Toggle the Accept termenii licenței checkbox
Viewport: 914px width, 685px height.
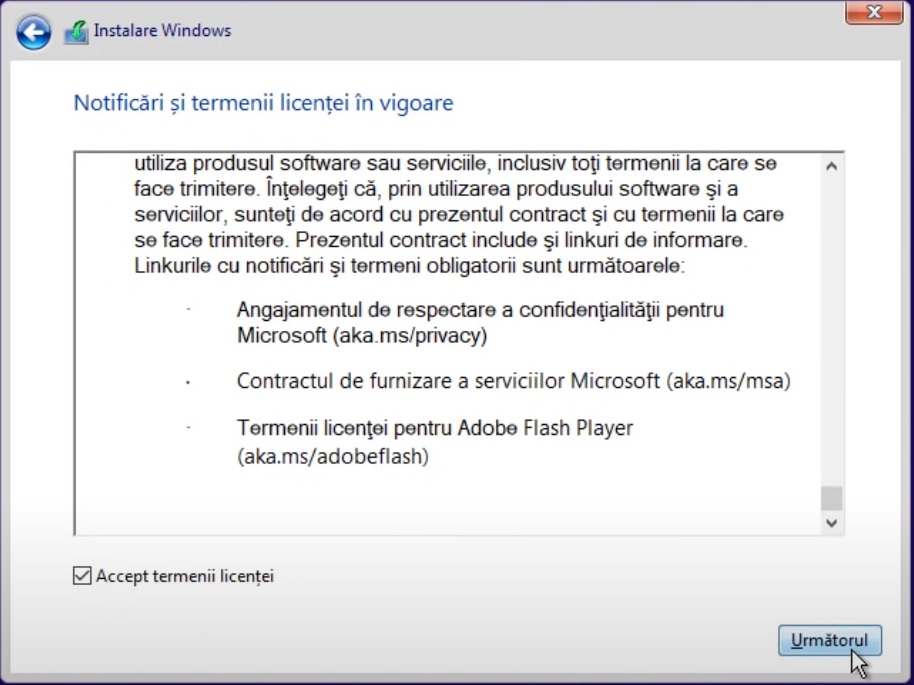point(82,576)
